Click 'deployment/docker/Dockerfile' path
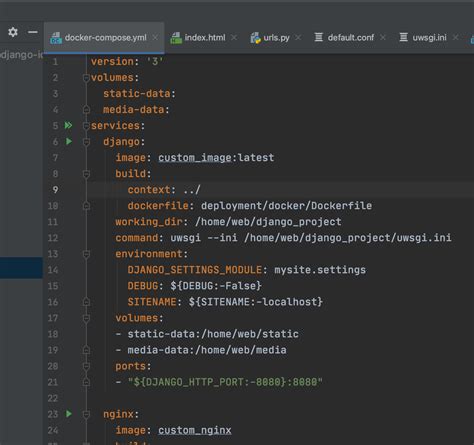This screenshot has height=445, width=474. pos(286,206)
